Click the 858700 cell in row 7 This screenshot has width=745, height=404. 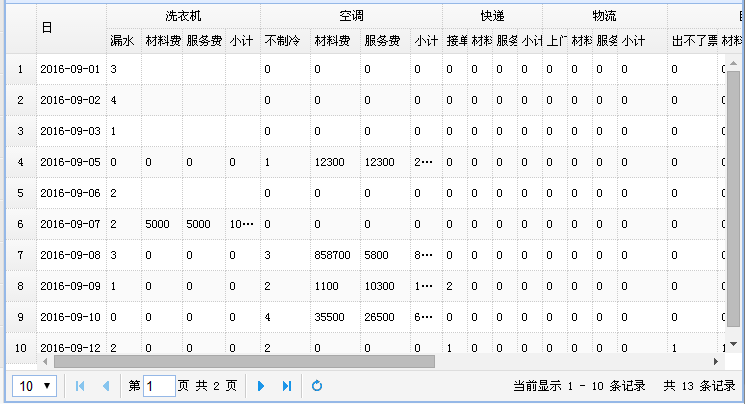[x=333, y=255]
